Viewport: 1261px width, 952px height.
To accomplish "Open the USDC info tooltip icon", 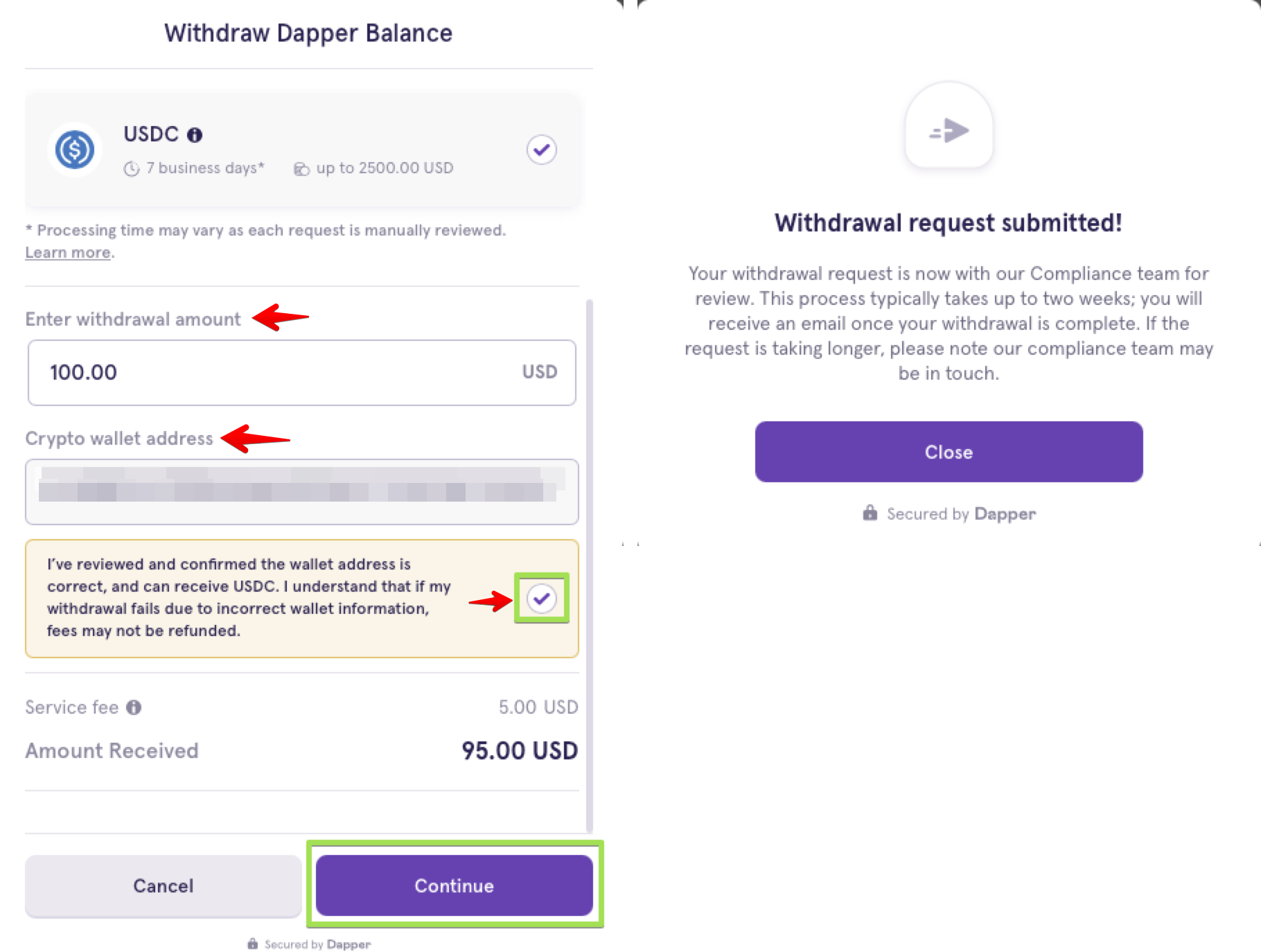I will [195, 135].
